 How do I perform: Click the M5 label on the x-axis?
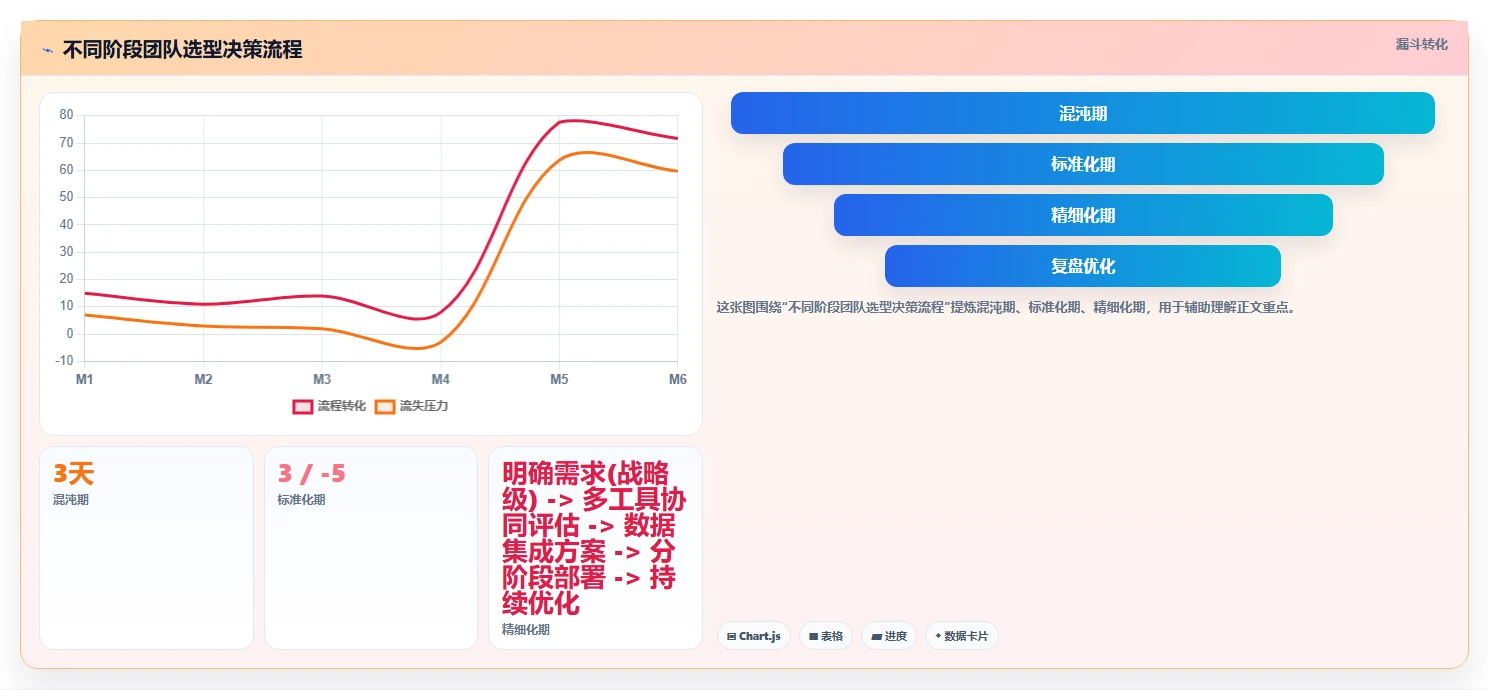coord(559,379)
